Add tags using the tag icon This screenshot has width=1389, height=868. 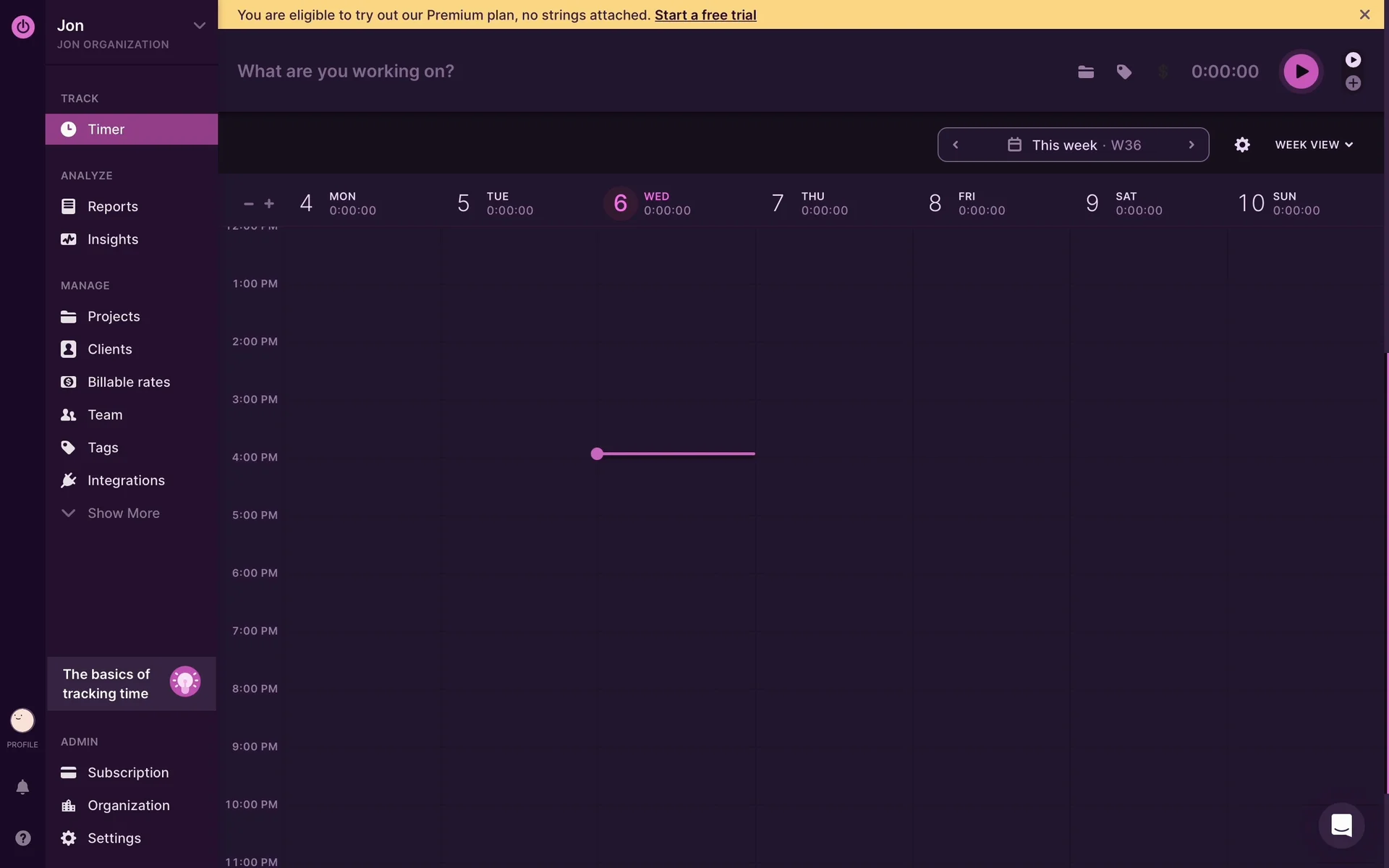point(1123,72)
